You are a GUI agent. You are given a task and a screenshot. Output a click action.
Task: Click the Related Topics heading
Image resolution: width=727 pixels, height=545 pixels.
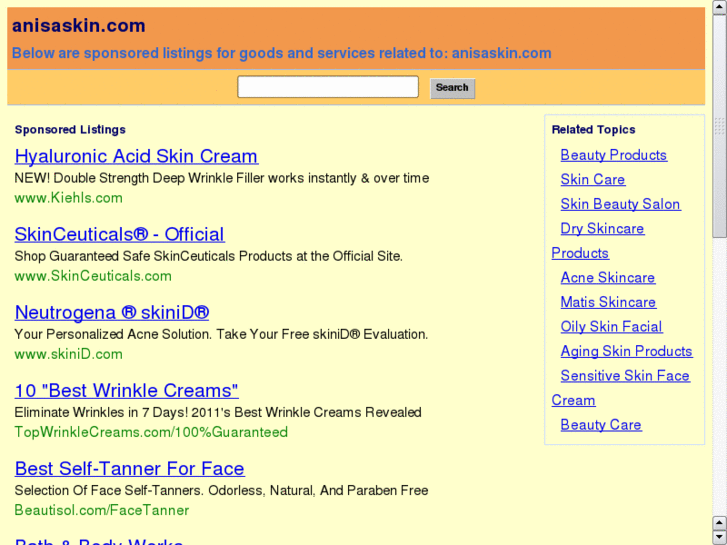[593, 130]
